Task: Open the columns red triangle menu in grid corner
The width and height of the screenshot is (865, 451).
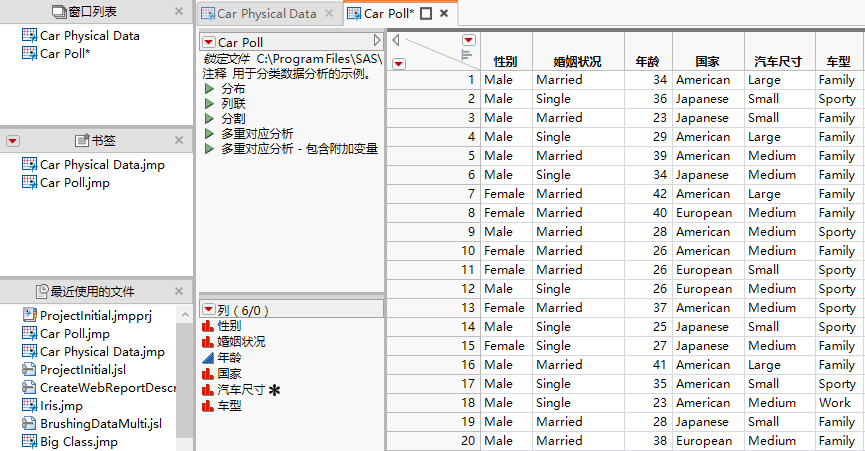Action: point(468,40)
